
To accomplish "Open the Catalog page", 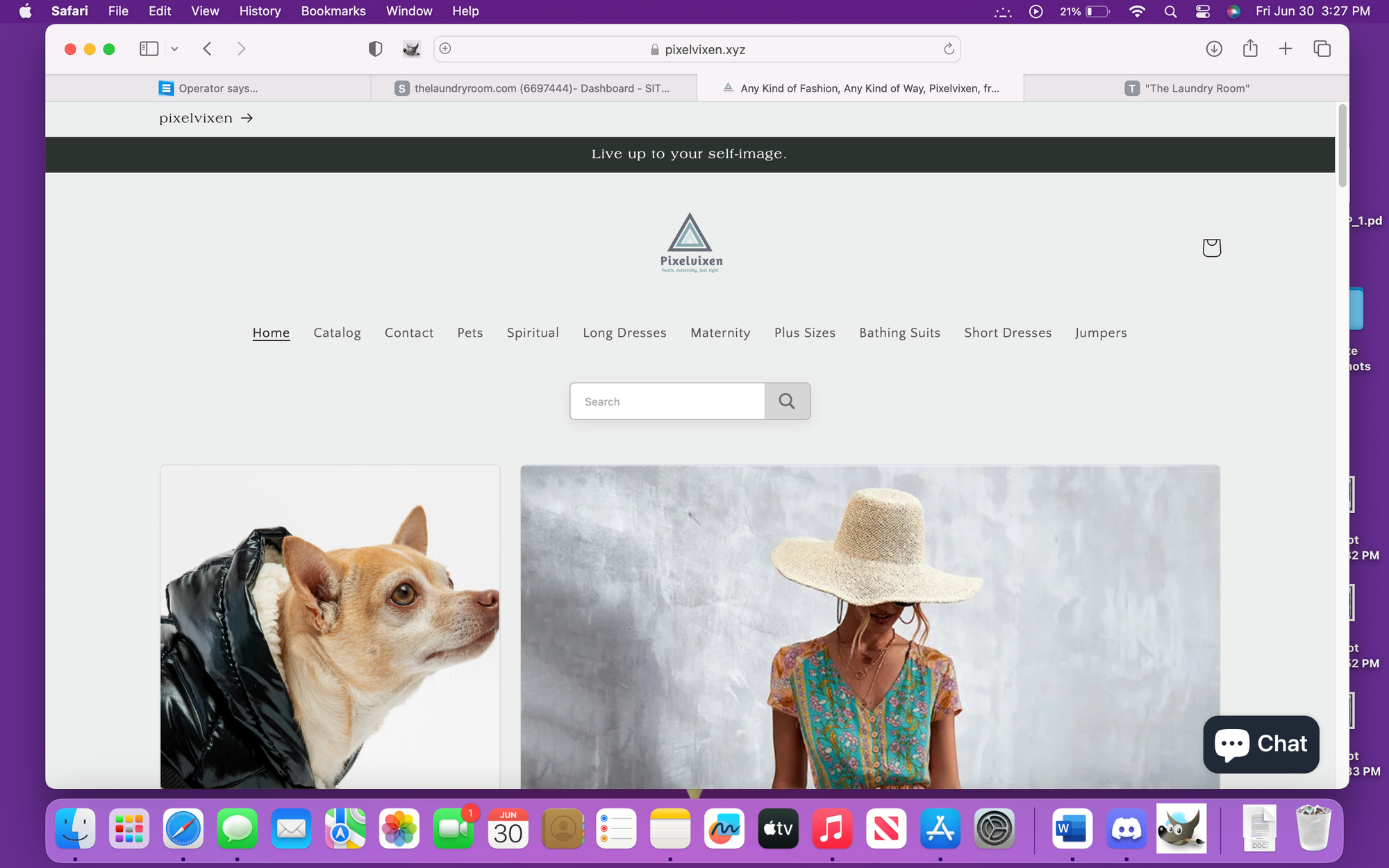I will coord(337,333).
